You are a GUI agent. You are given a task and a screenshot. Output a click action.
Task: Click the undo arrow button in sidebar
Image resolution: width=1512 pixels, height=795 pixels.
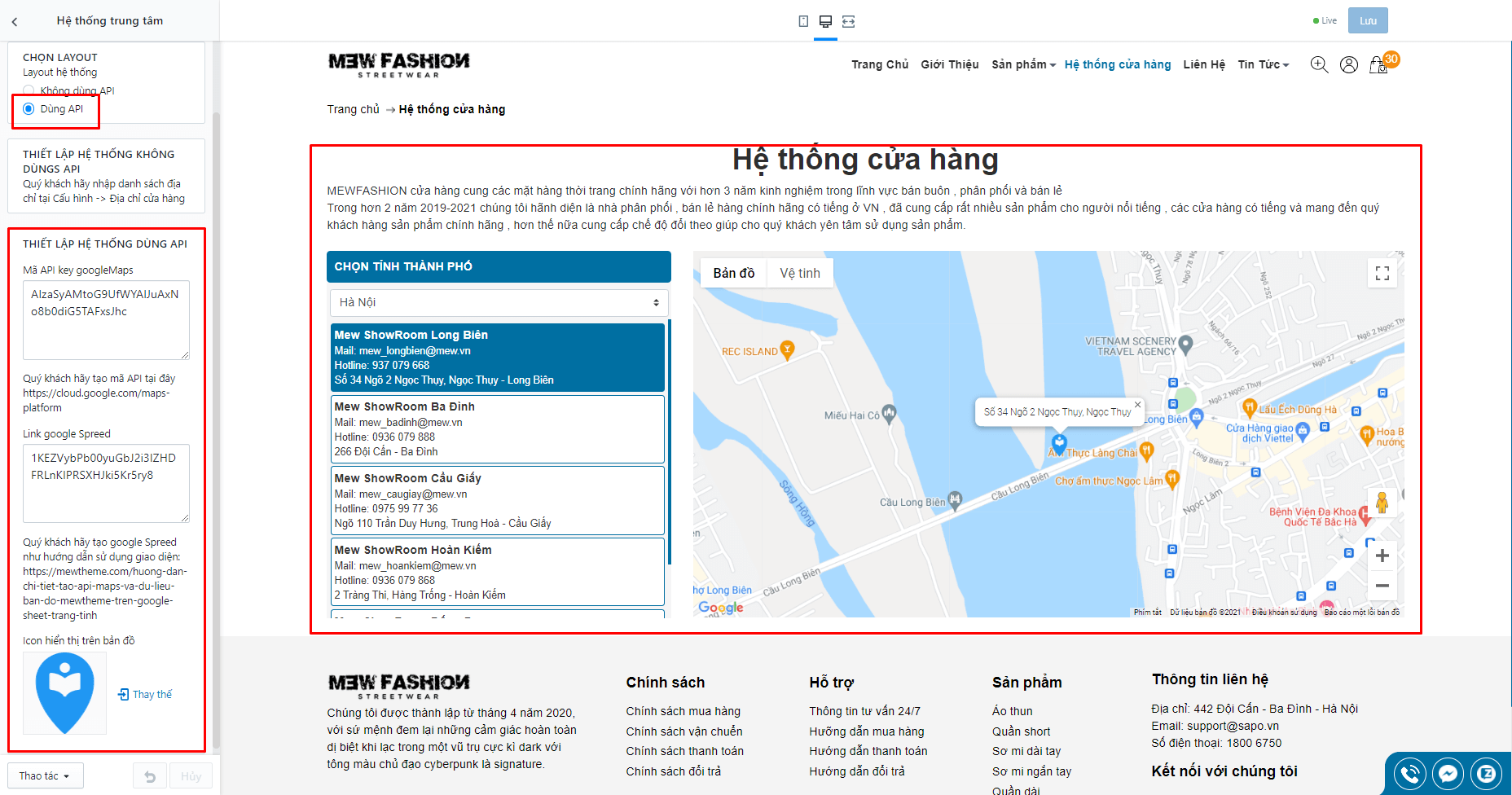(x=150, y=776)
